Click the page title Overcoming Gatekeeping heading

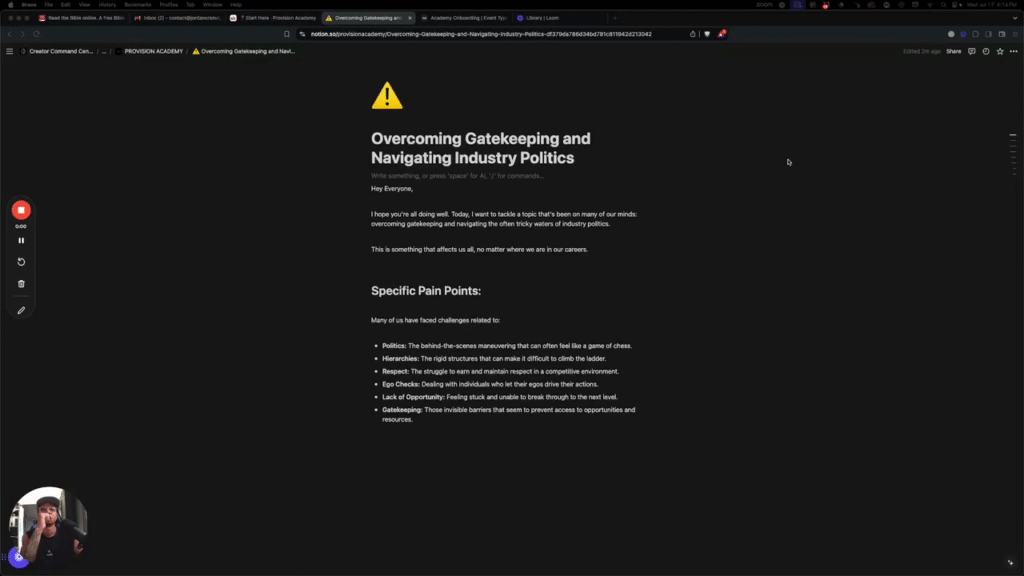click(481, 148)
